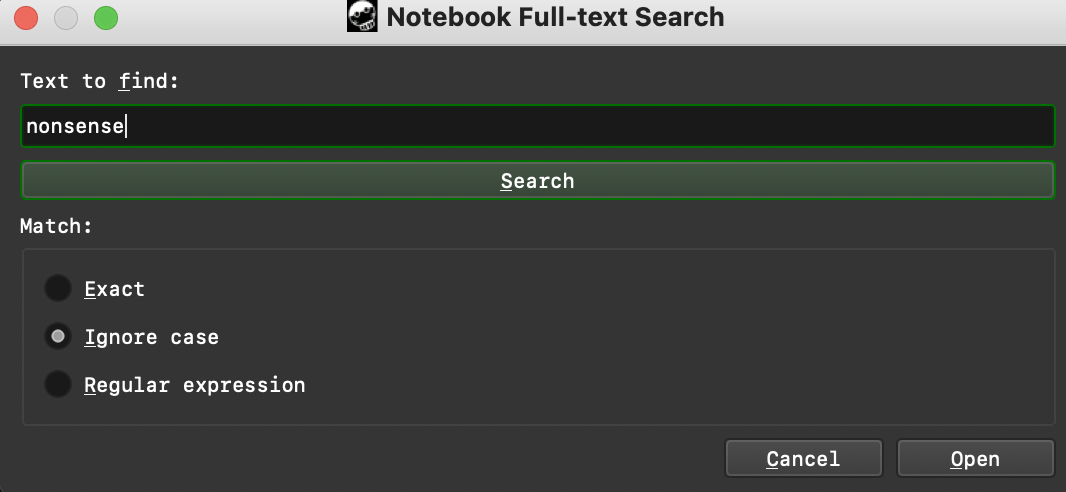Cancel the full-text search dialog

(x=804, y=459)
